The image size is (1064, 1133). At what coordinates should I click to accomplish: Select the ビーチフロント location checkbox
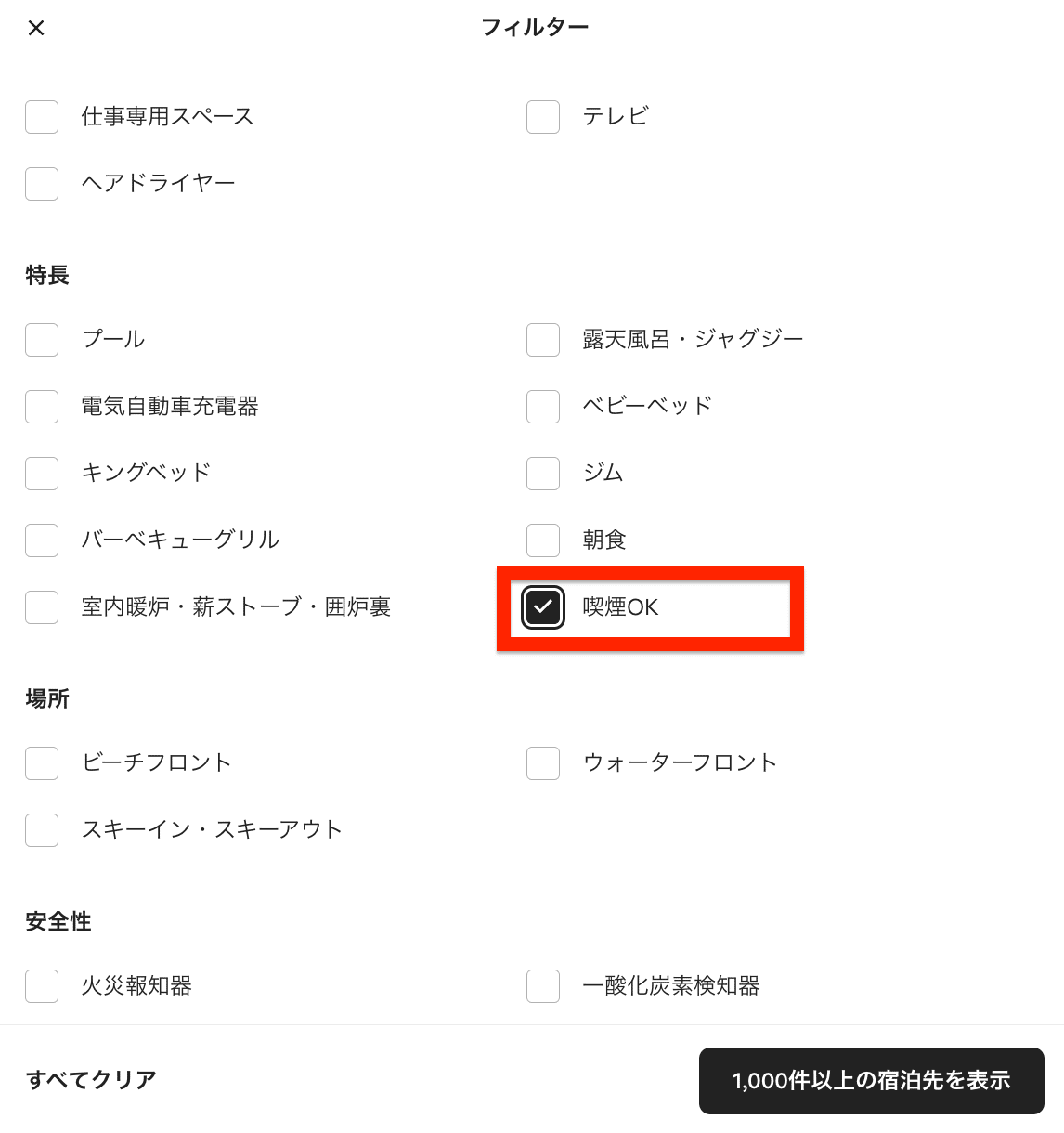pos(42,763)
